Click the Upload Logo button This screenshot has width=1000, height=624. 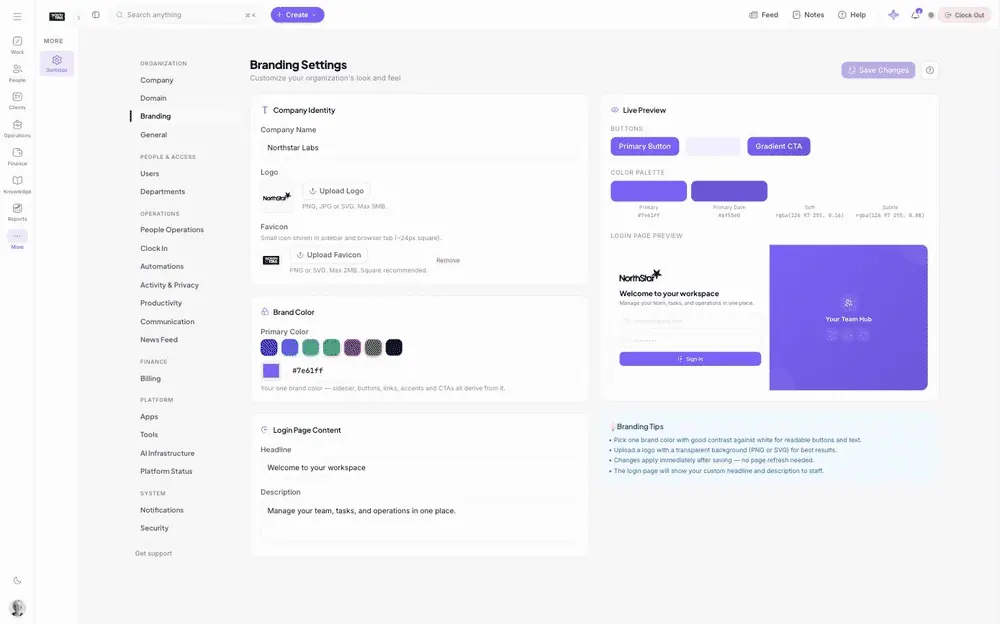click(336, 191)
